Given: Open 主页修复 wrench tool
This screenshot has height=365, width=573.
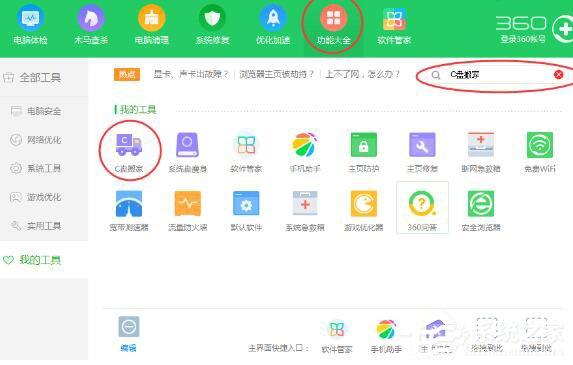Looking at the screenshot, I should [x=422, y=152].
